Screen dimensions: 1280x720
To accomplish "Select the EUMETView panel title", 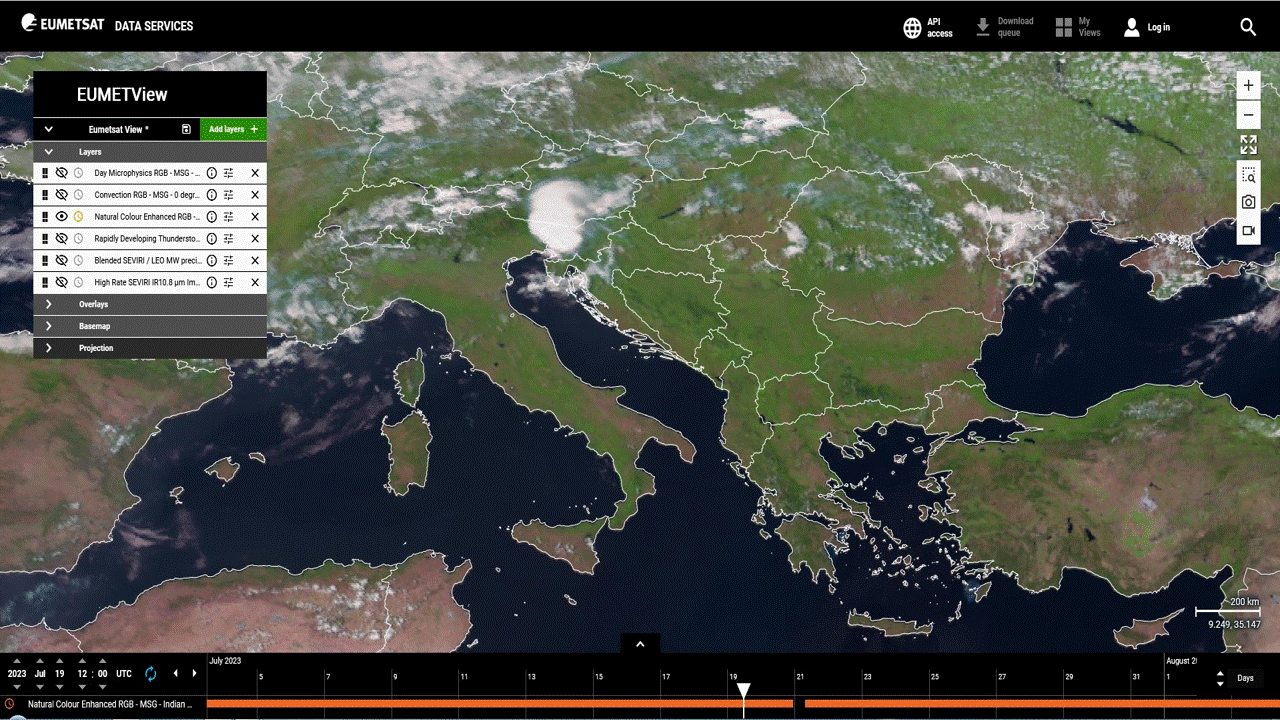I will tap(122, 95).
